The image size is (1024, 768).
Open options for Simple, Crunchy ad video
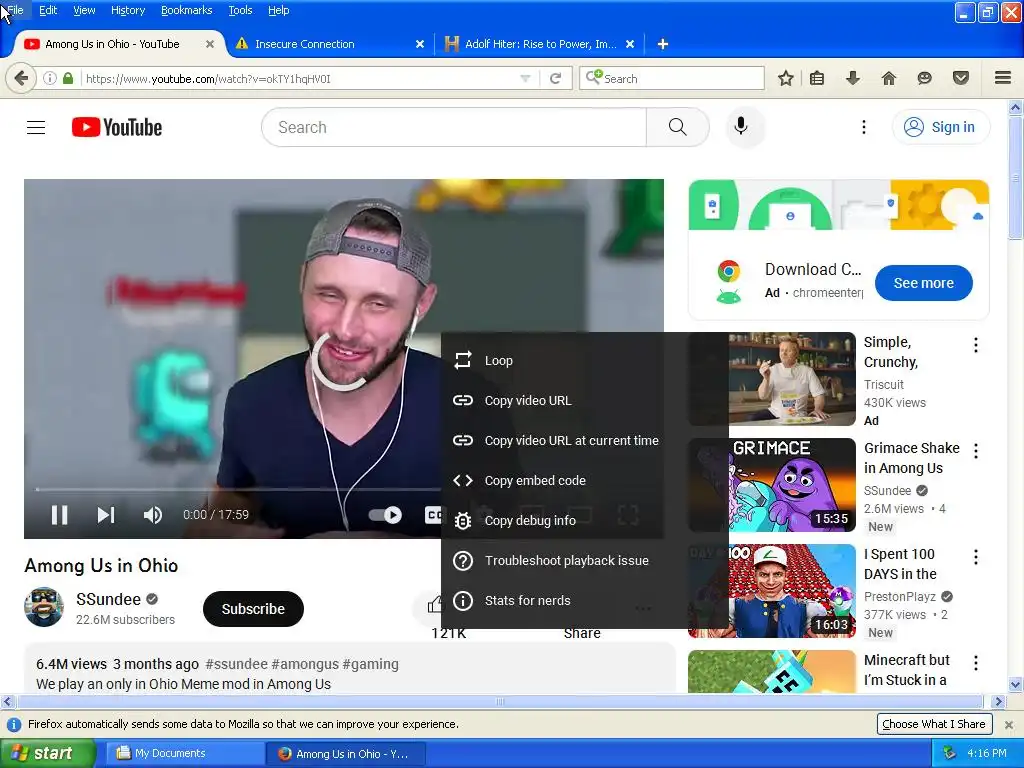tap(976, 345)
